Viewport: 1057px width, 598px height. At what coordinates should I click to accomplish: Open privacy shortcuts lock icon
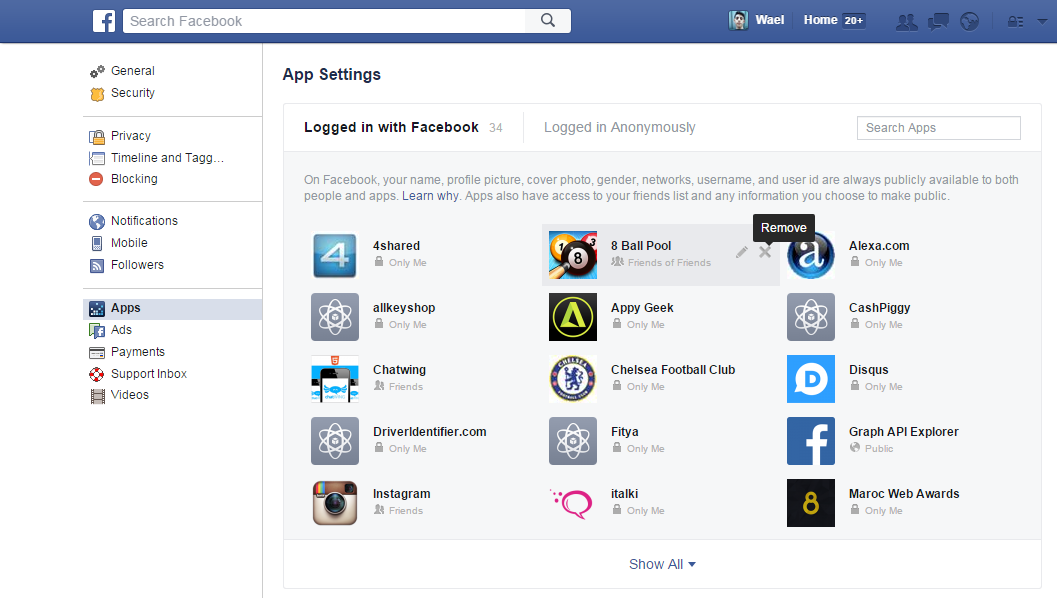(x=1015, y=22)
